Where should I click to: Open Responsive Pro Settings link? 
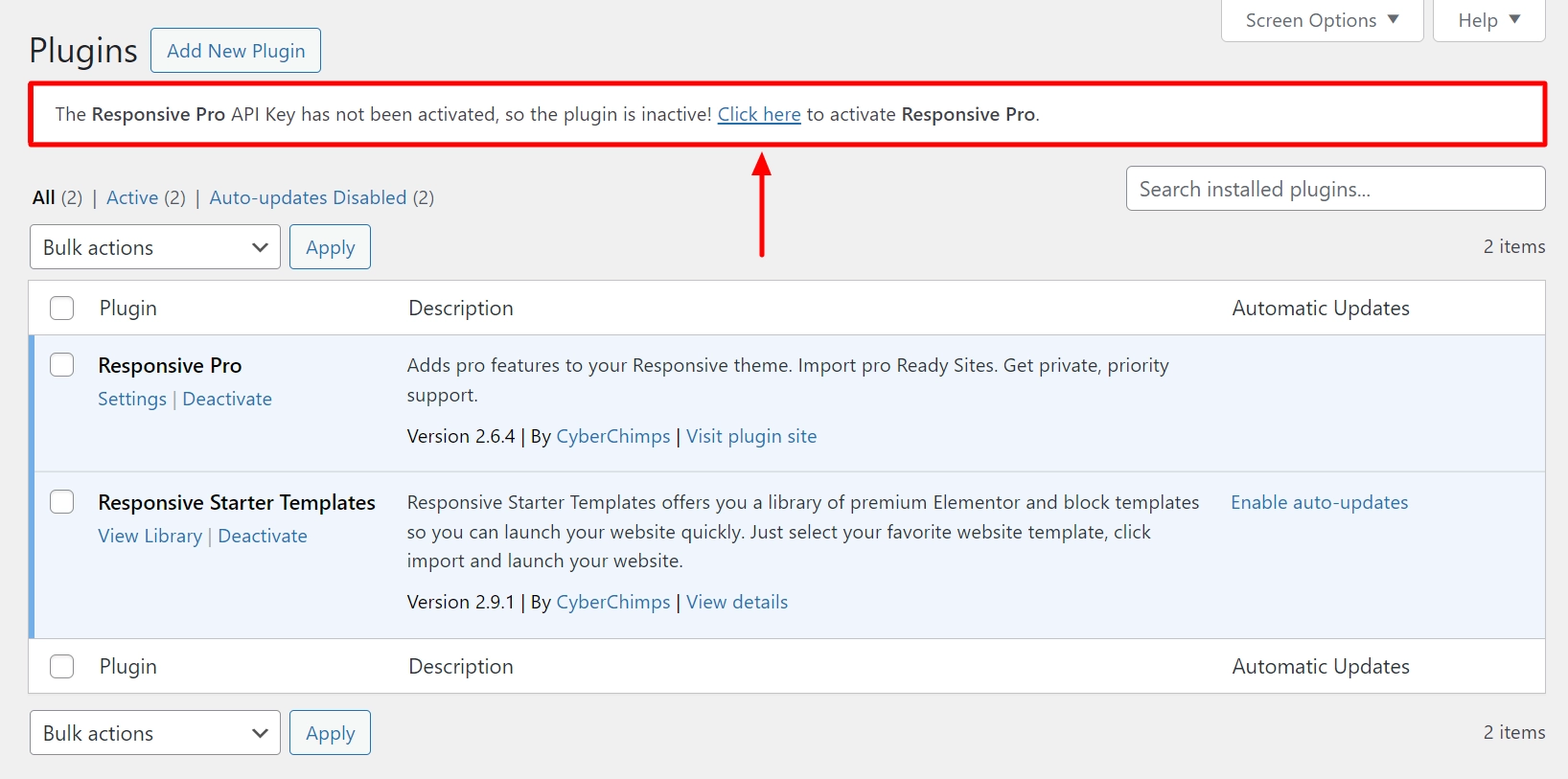click(x=132, y=399)
